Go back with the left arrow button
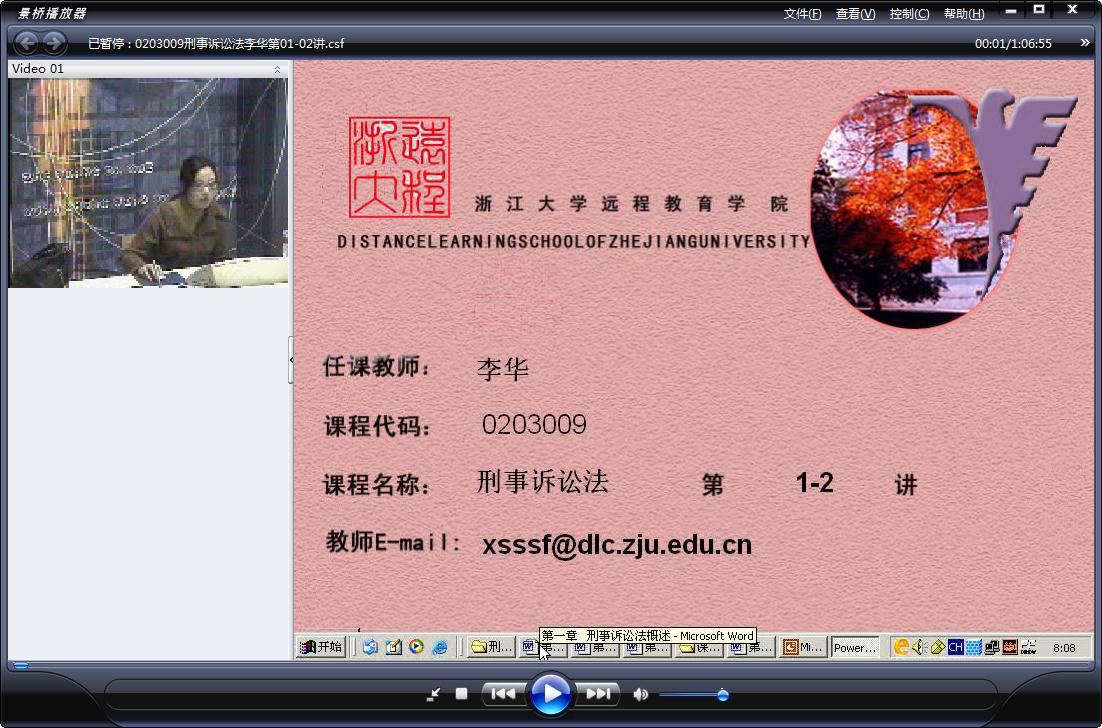This screenshot has width=1102, height=728. coord(27,43)
